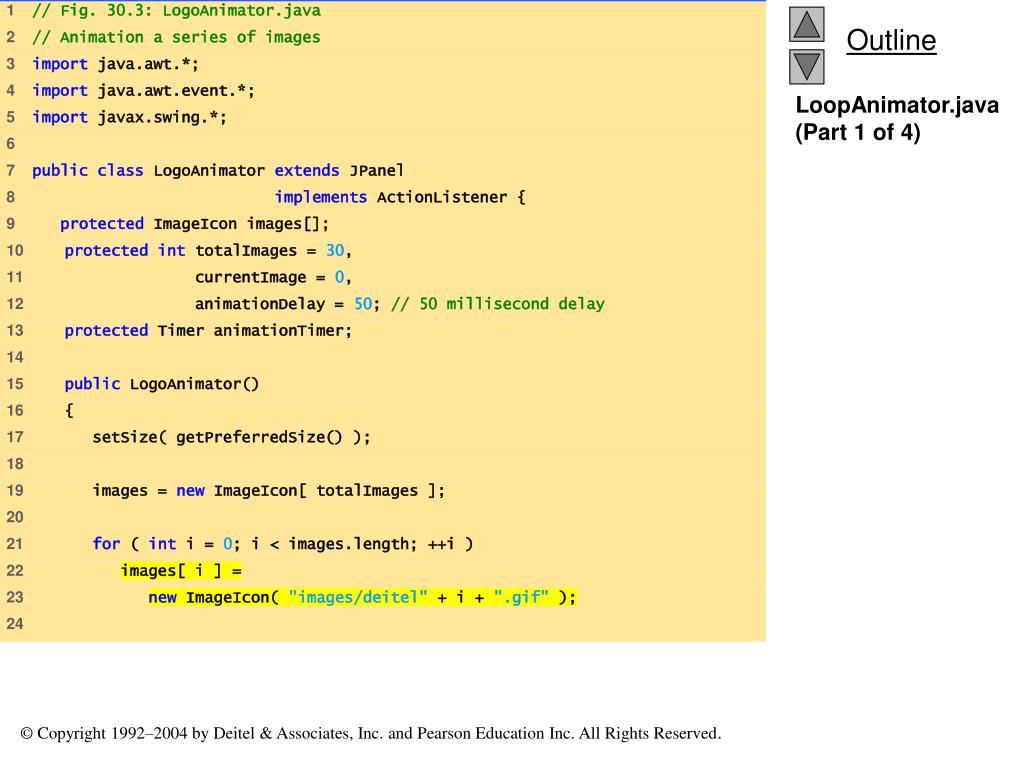This screenshot has height=768, width=1024.
Task: Click the down arrow navigation icon
Action: 807,67
